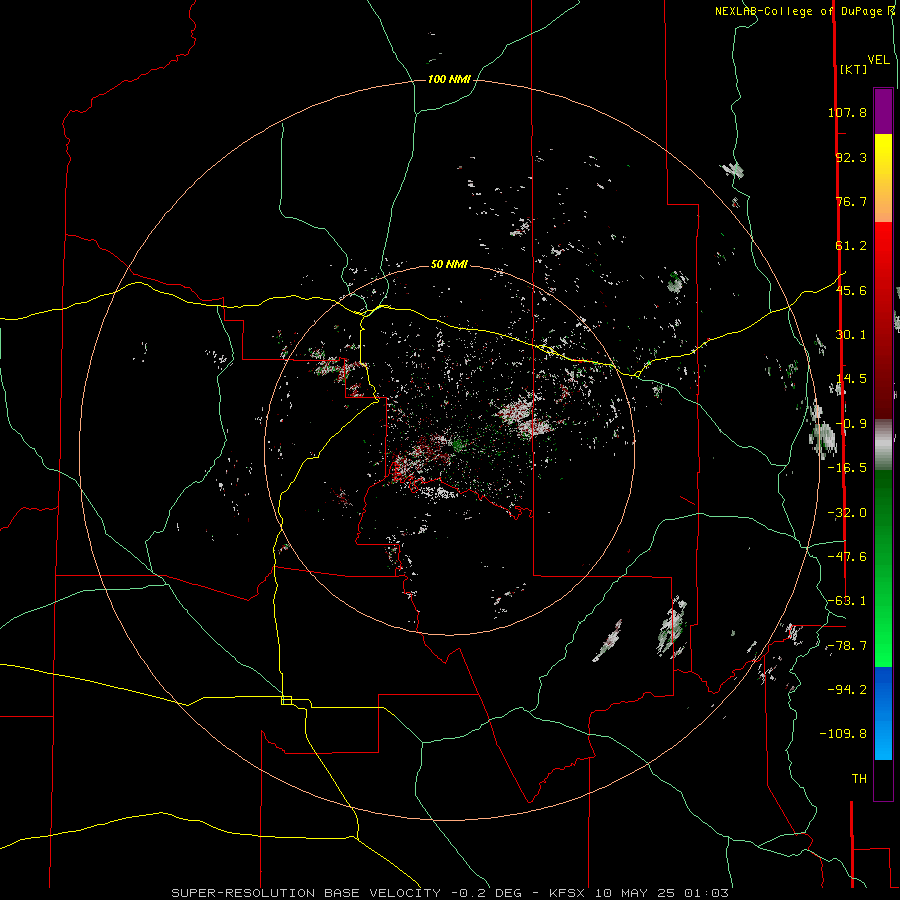Image resolution: width=900 pixels, height=900 pixels.
Task: Pick the gray near-zero segment of scale
Action: point(883,445)
